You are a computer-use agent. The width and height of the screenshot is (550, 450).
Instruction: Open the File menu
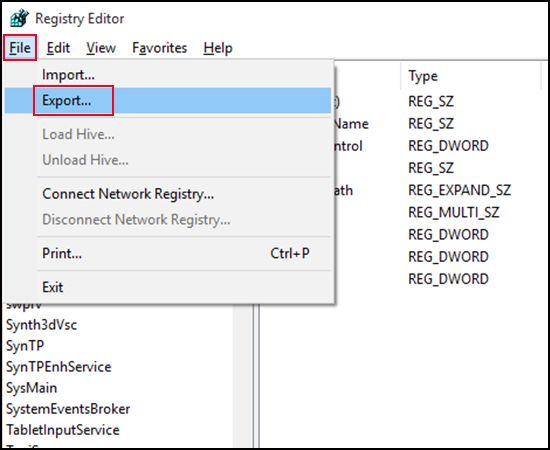coord(20,48)
